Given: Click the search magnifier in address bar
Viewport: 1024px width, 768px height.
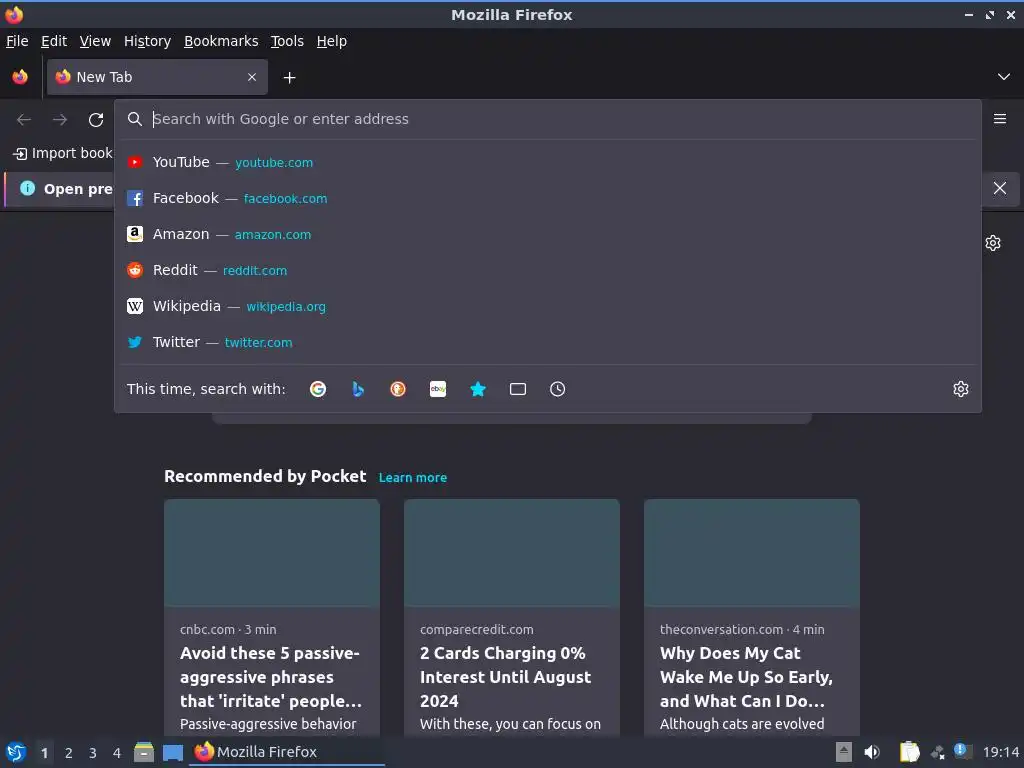Looking at the screenshot, I should [x=135, y=119].
